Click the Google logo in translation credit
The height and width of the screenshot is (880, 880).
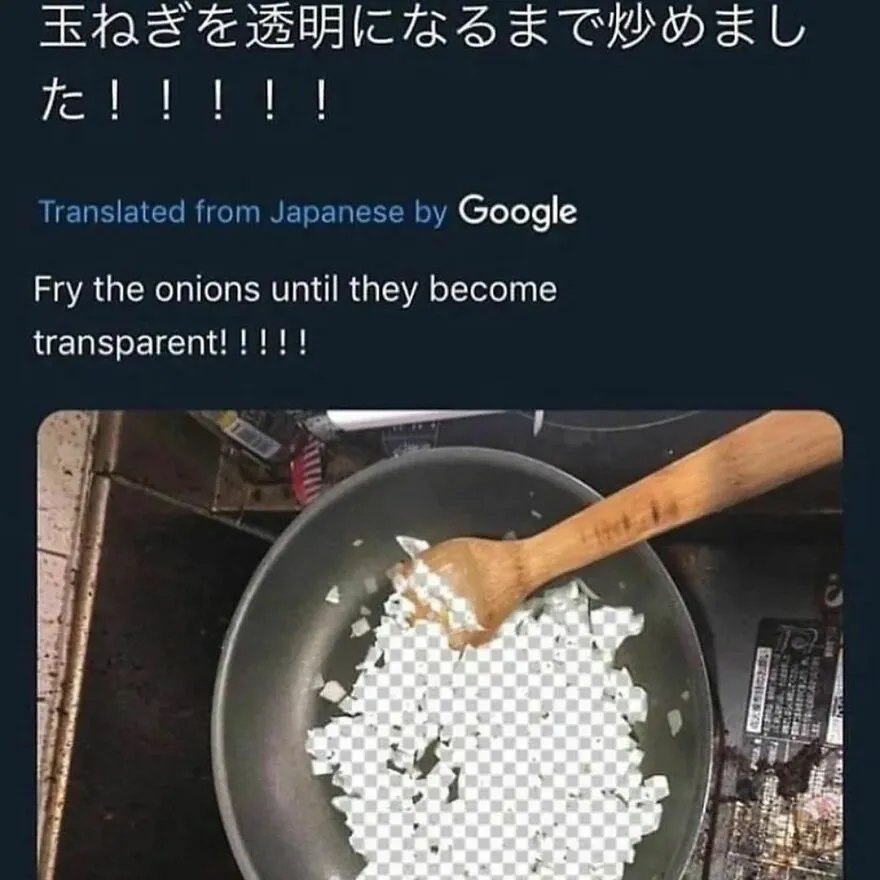517,212
